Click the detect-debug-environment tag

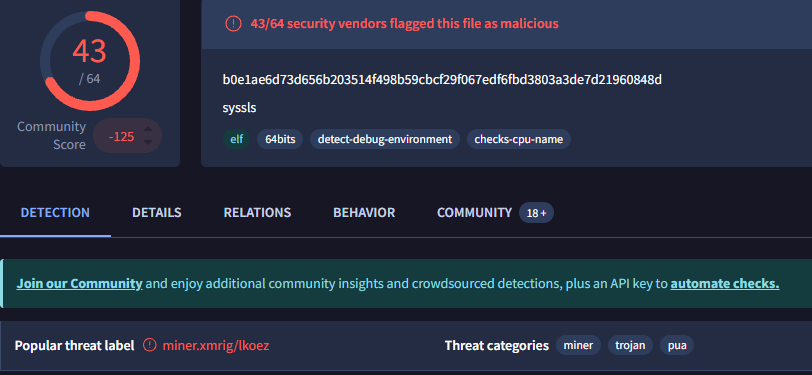click(385, 139)
